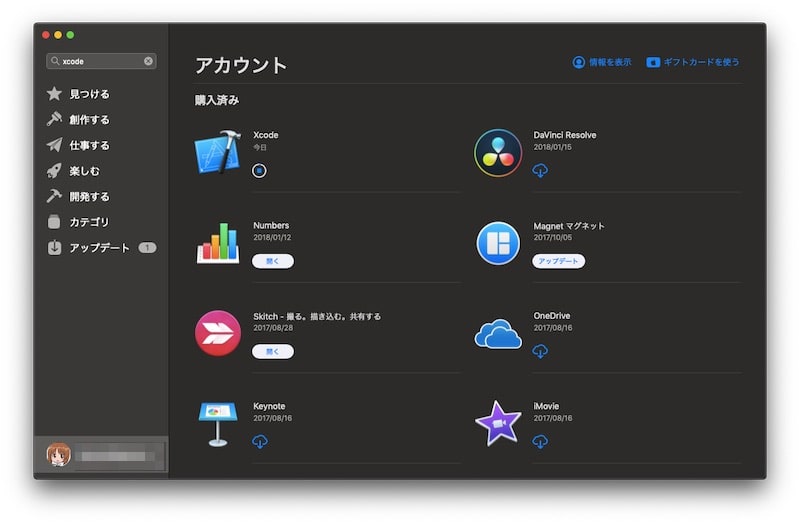Download iMovie via the cloud icon
The width and height of the screenshot is (800, 524).
pos(540,441)
